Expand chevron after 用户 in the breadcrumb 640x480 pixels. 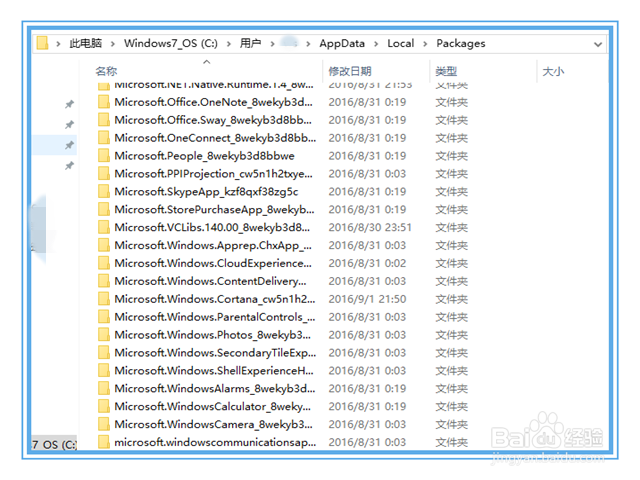(x=272, y=44)
